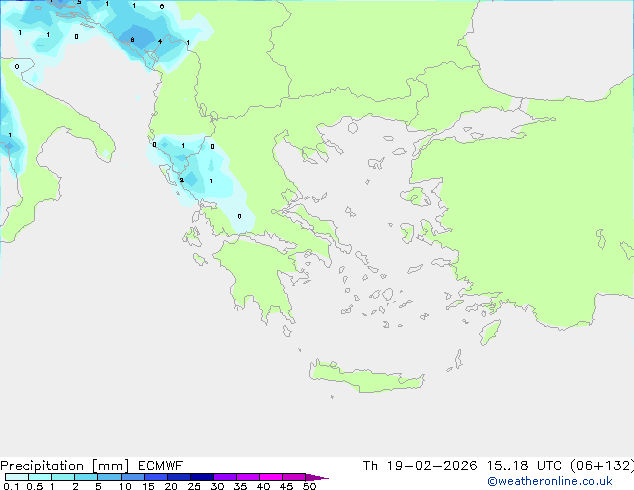Click the "30" legend scale label
The height and width of the screenshot is (490, 634).
coord(217,486)
